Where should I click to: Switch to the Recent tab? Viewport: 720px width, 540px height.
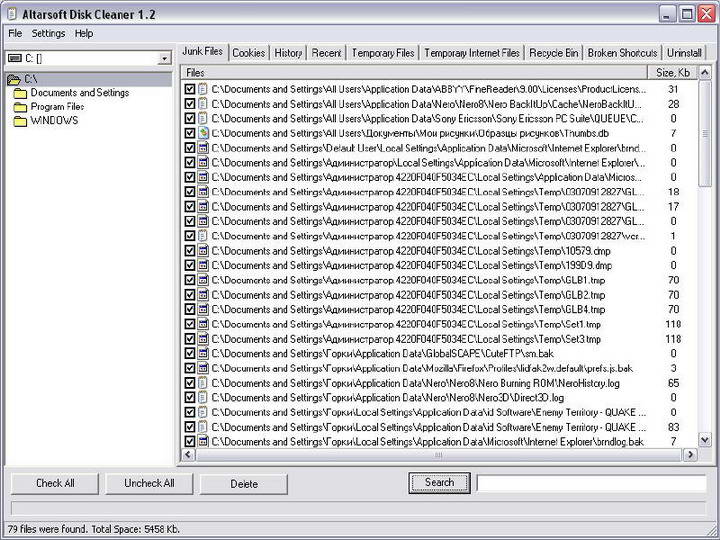point(326,53)
